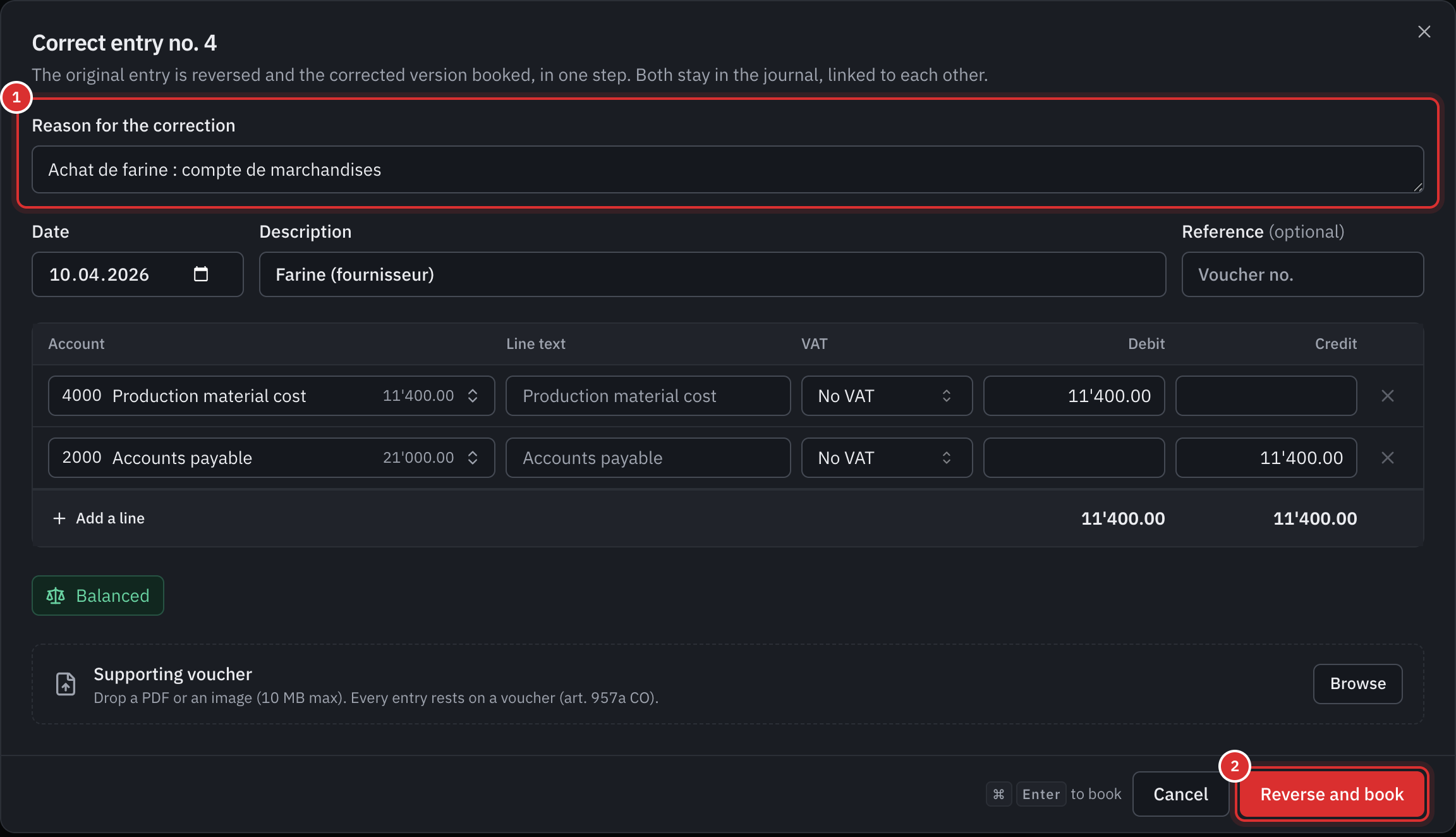Click the resize grip of the reason textarea
Viewport: 1456px width, 837px height.
coord(1417,186)
